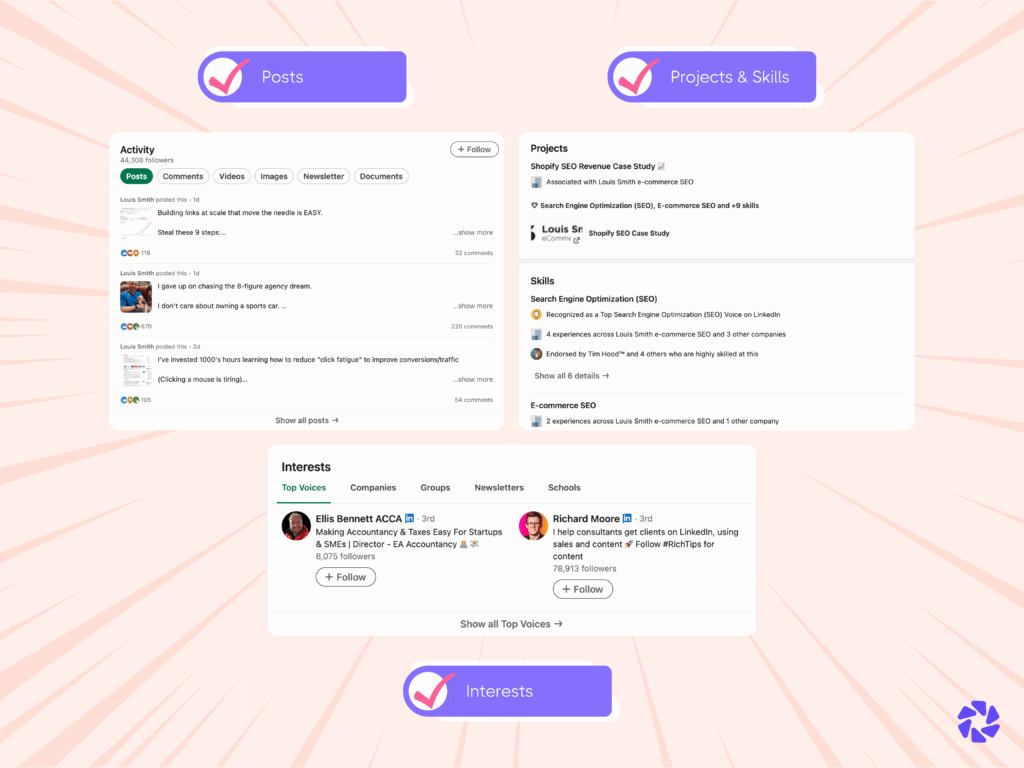This screenshot has height=768, width=1024.
Task: Expand show more on click fatigue post
Action: (x=473, y=379)
